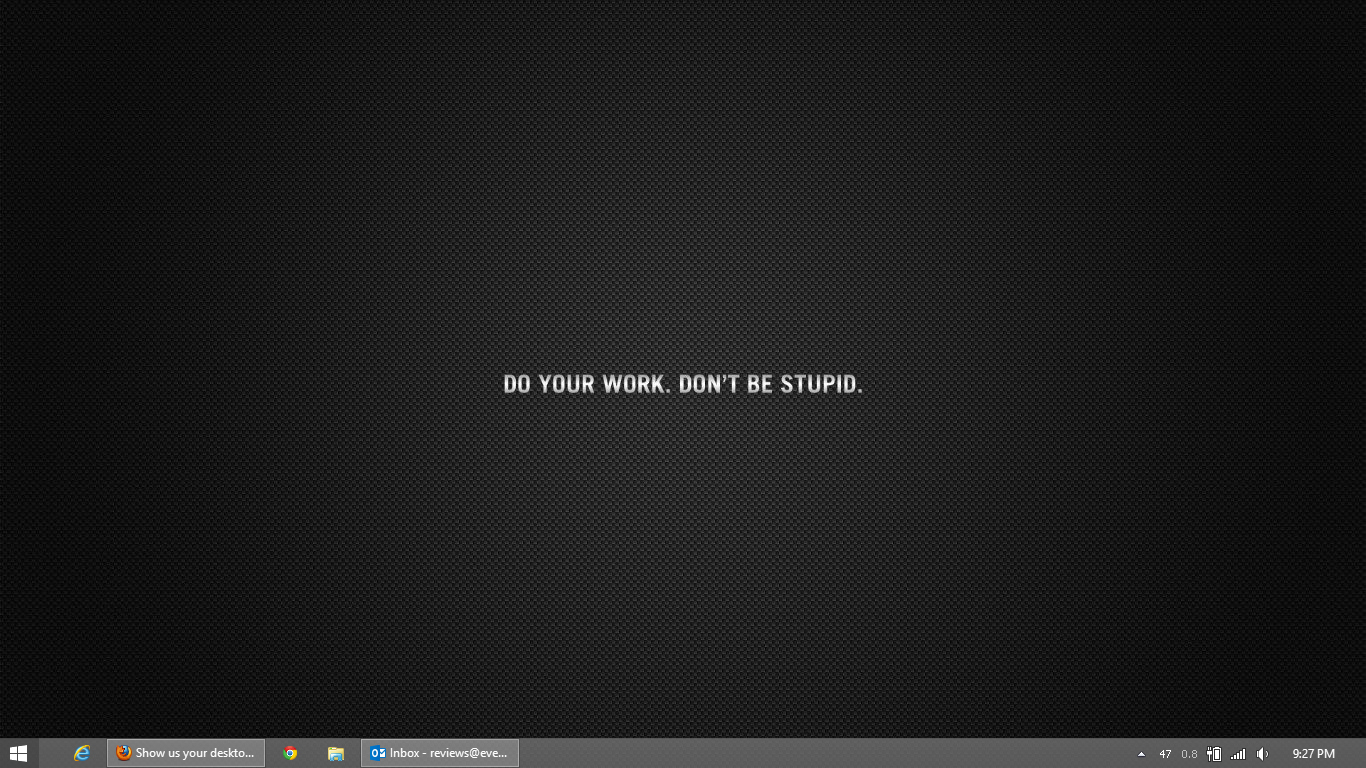Click the '0.8' tray indicator
The width and height of the screenshot is (1366, 768).
(1189, 754)
